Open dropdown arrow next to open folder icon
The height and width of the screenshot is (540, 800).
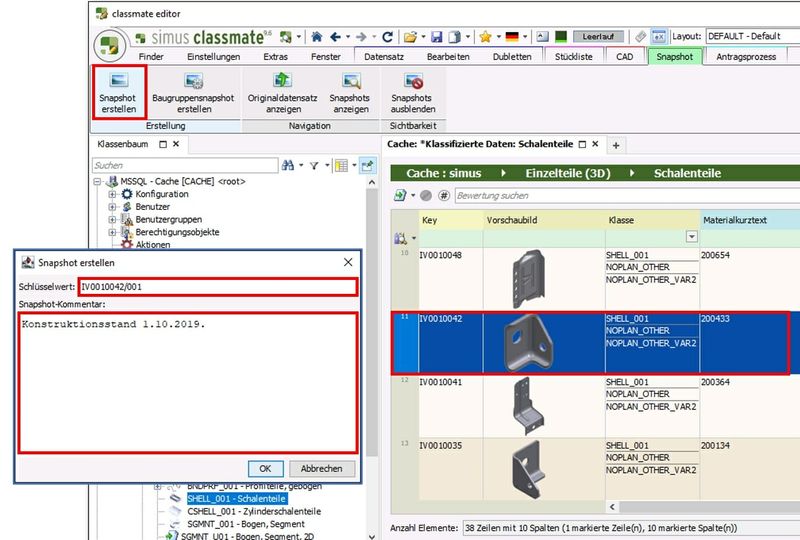[x=423, y=37]
